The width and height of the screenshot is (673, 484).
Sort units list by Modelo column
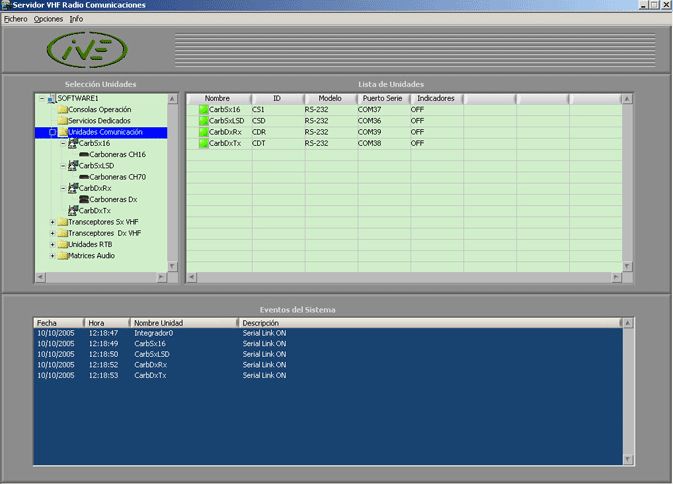330,99
